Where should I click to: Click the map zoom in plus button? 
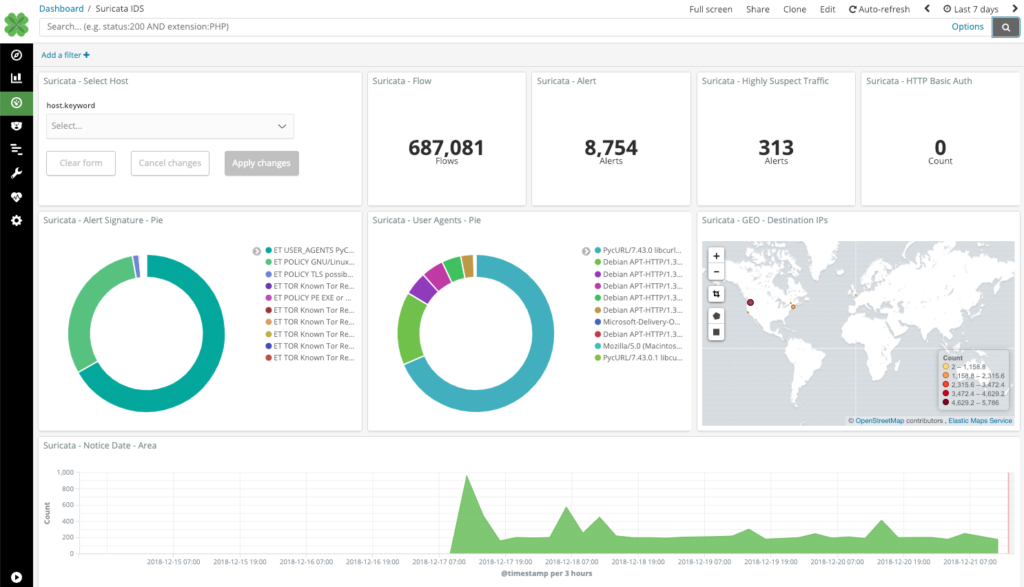pyautogui.click(x=716, y=256)
